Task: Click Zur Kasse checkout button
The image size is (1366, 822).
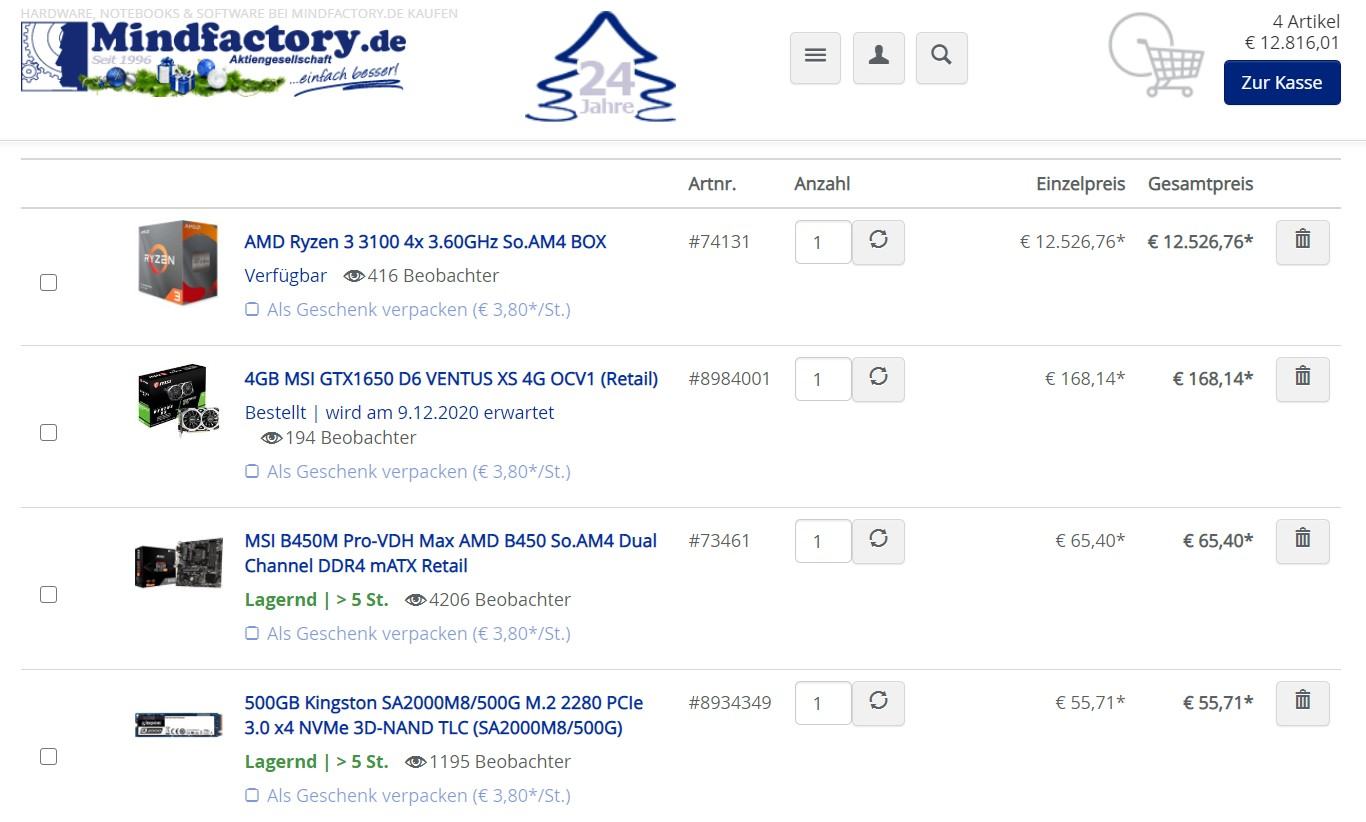Action: pos(1282,83)
